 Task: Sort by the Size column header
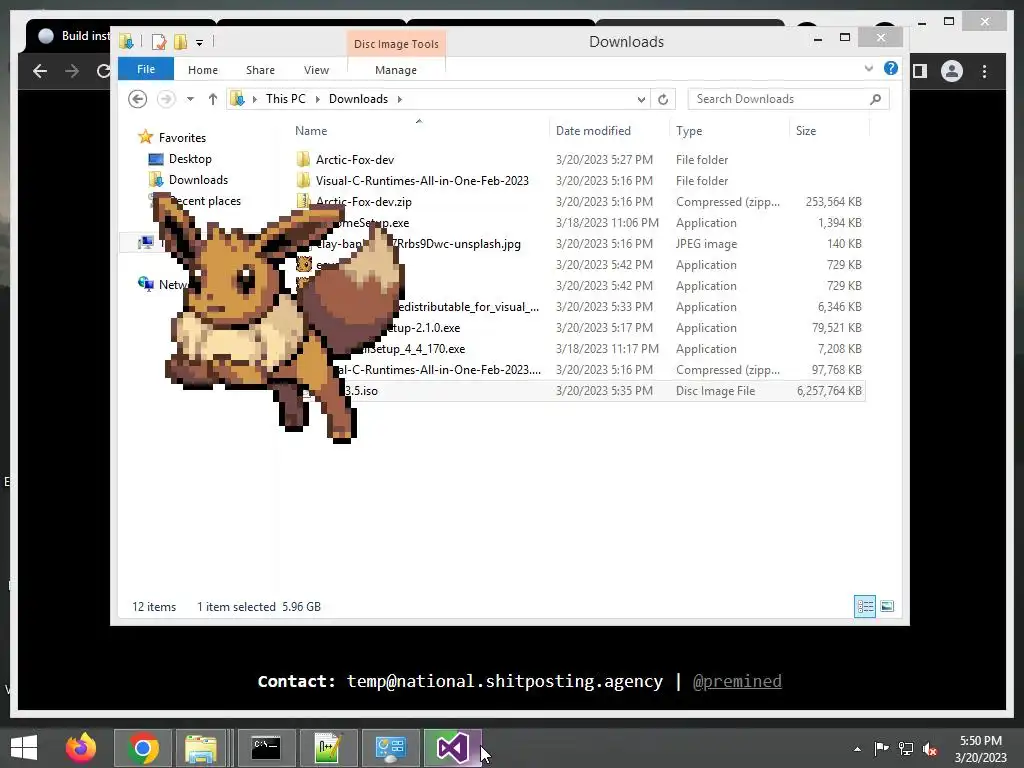(806, 131)
